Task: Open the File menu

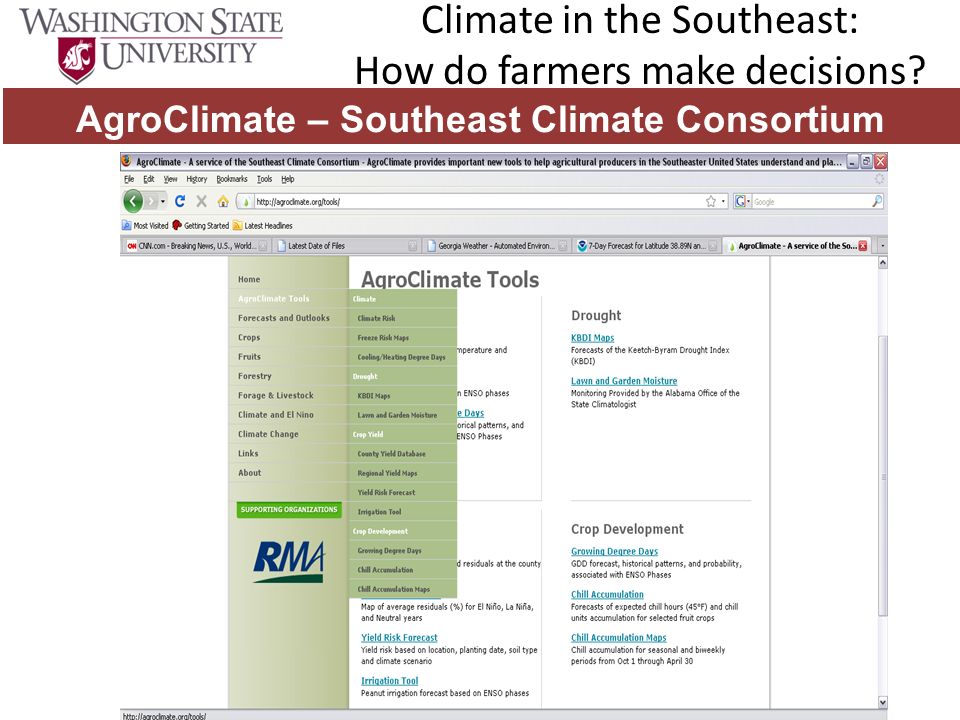Action: point(129,179)
